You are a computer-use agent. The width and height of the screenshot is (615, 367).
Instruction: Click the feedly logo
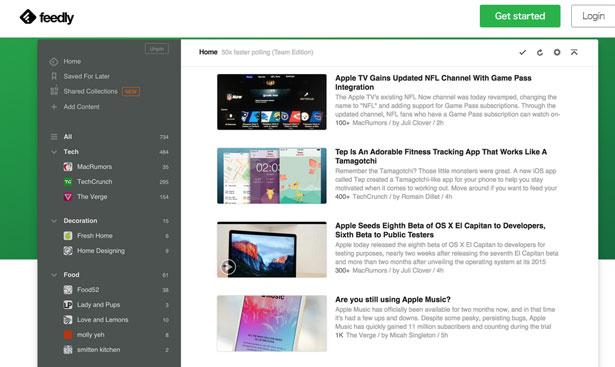(x=47, y=17)
